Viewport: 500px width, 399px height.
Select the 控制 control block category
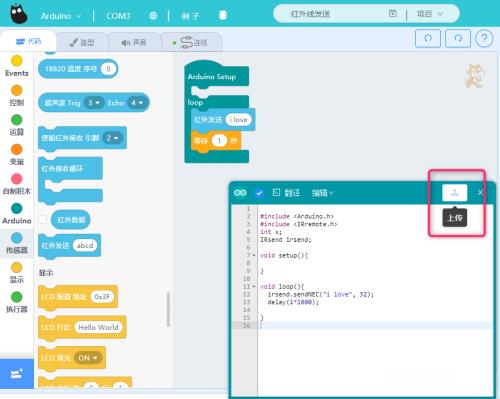click(x=17, y=95)
